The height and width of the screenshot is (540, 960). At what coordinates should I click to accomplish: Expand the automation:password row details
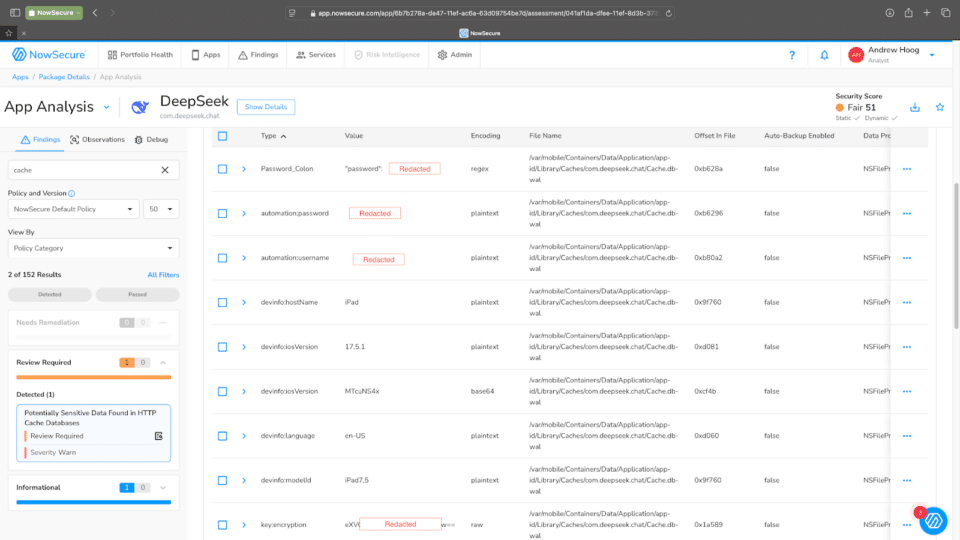244,213
